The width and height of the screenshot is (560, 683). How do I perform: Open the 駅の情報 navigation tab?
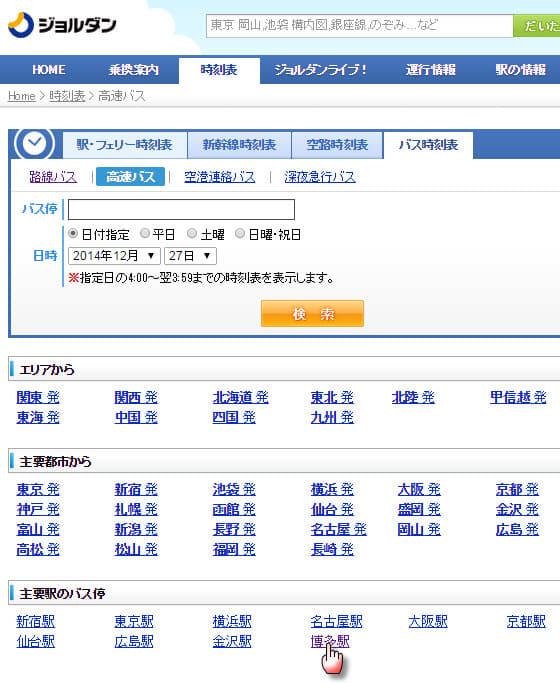[520, 70]
